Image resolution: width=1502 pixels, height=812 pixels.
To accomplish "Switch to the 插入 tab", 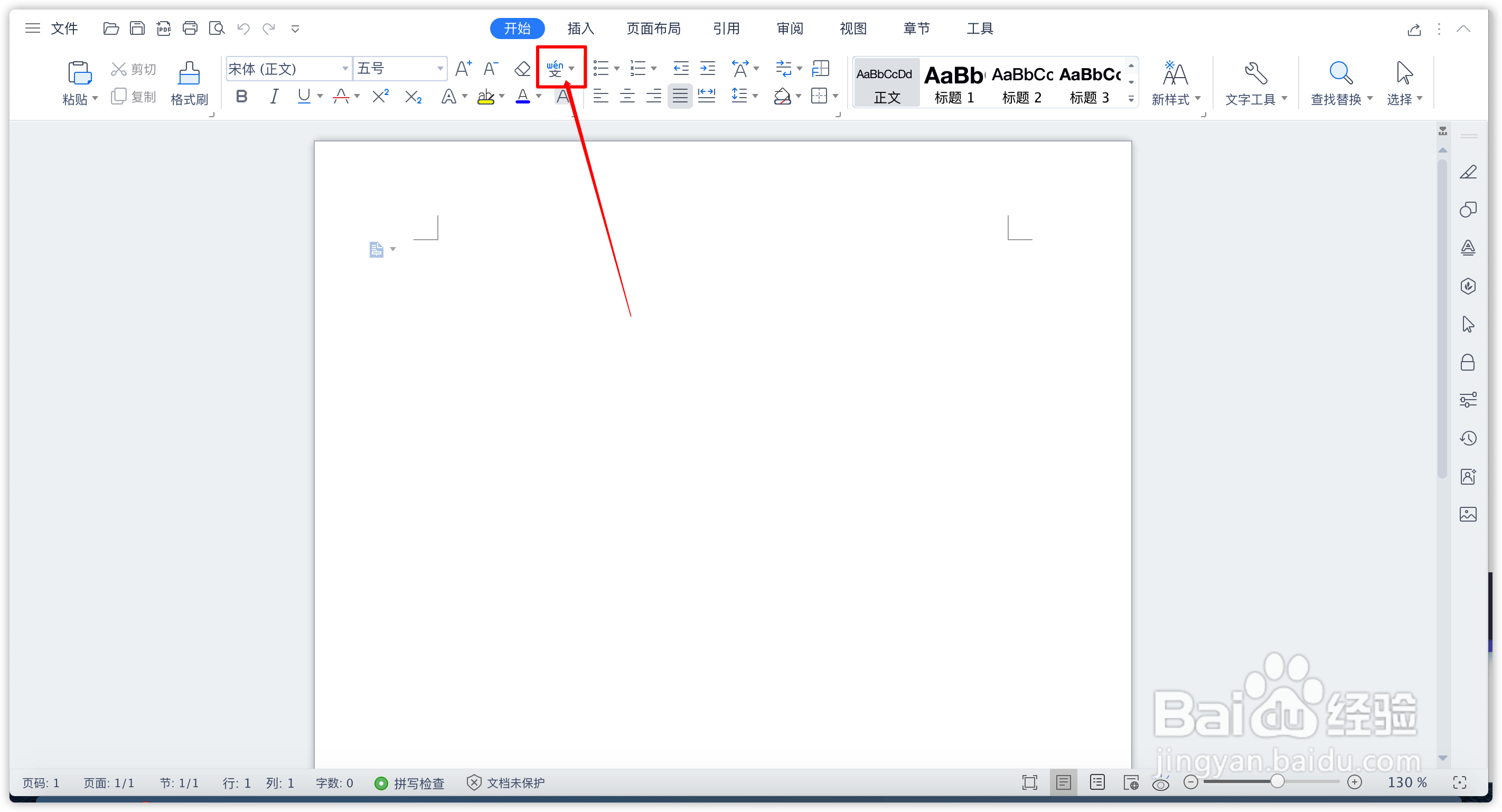I will 580,28.
